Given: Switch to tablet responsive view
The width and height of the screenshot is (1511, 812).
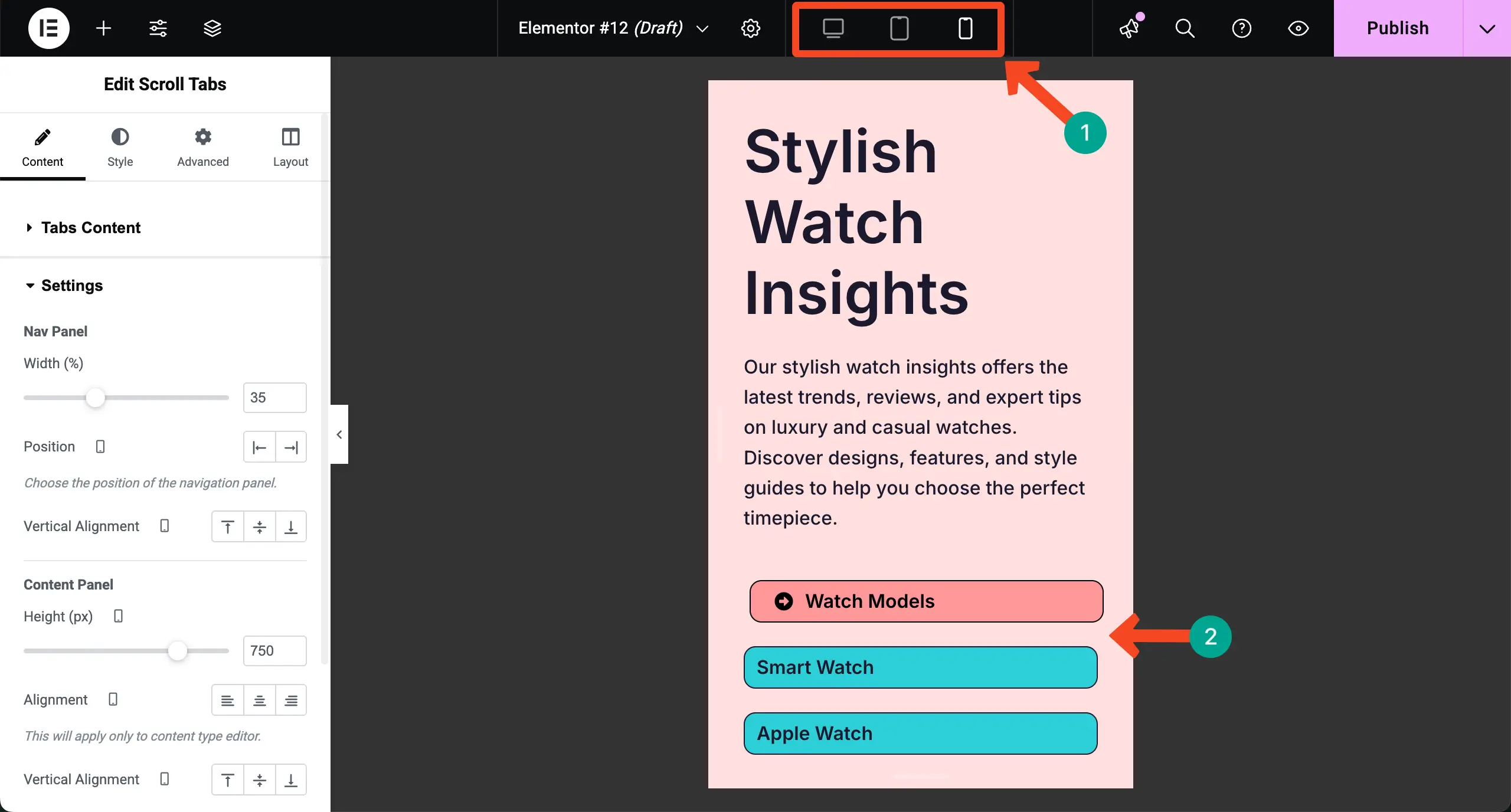Looking at the screenshot, I should 899,28.
